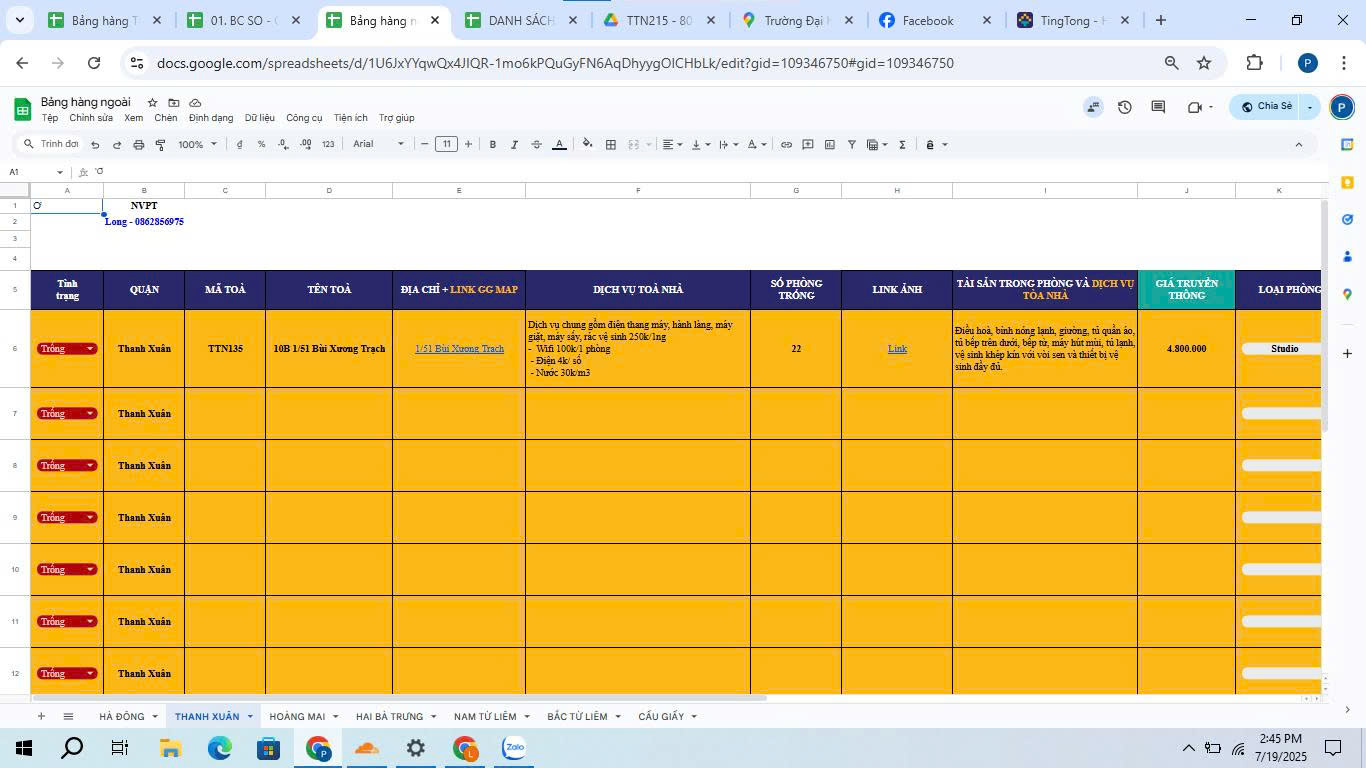The height and width of the screenshot is (768, 1366).
Task: Open the zoom 100% dropdown
Action: (197, 145)
